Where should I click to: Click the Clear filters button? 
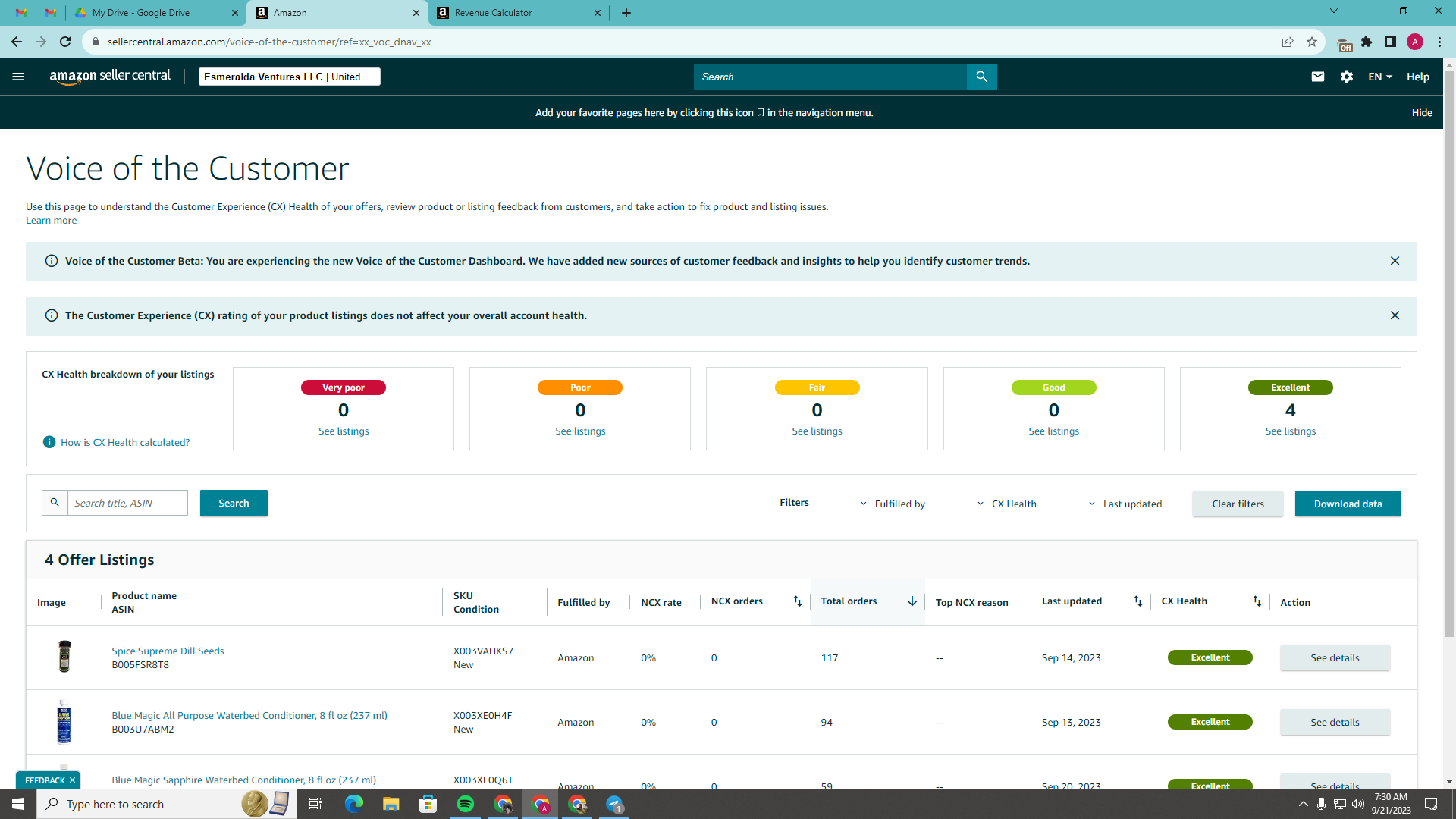click(x=1238, y=504)
